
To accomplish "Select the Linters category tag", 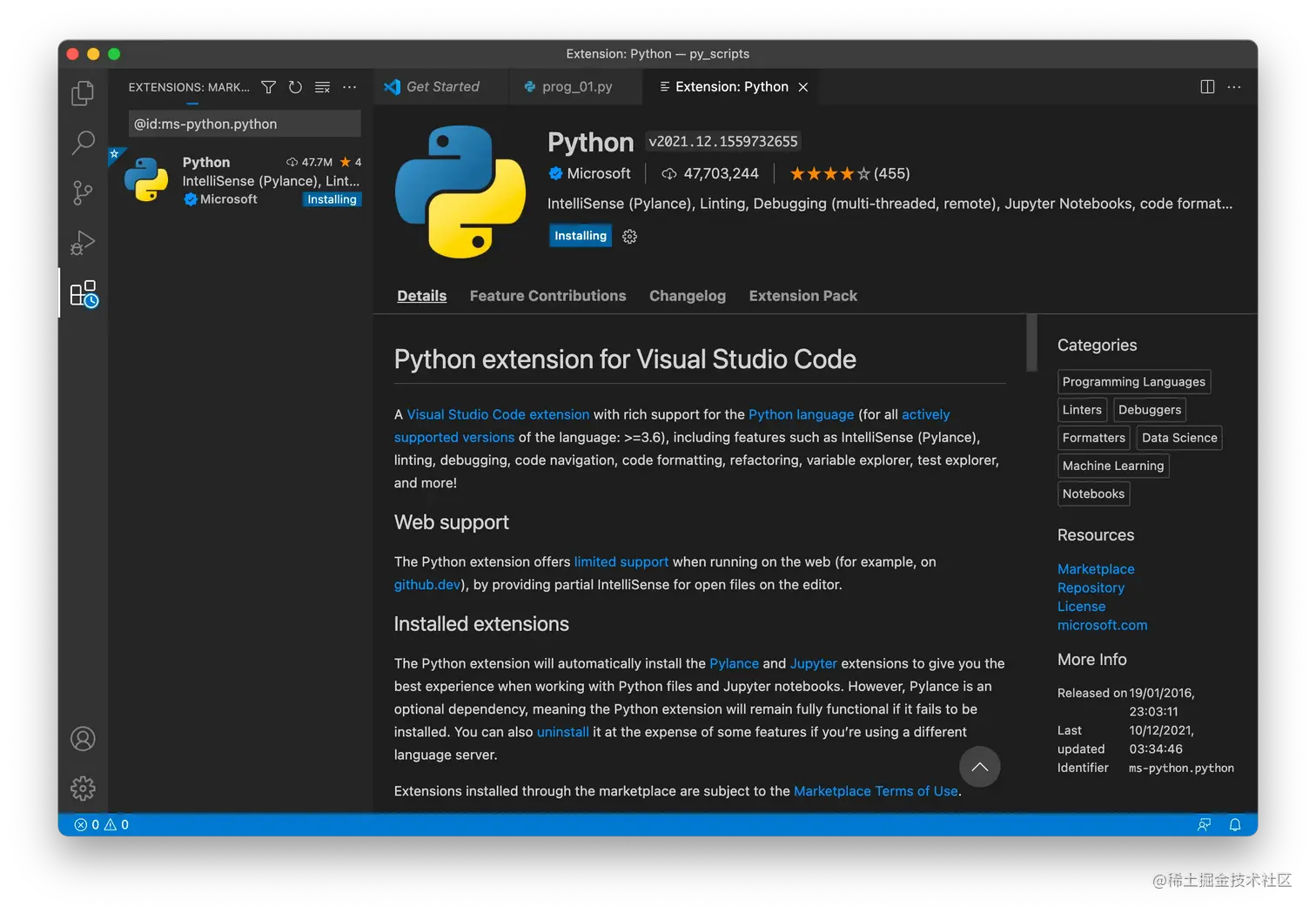I will coord(1082,409).
